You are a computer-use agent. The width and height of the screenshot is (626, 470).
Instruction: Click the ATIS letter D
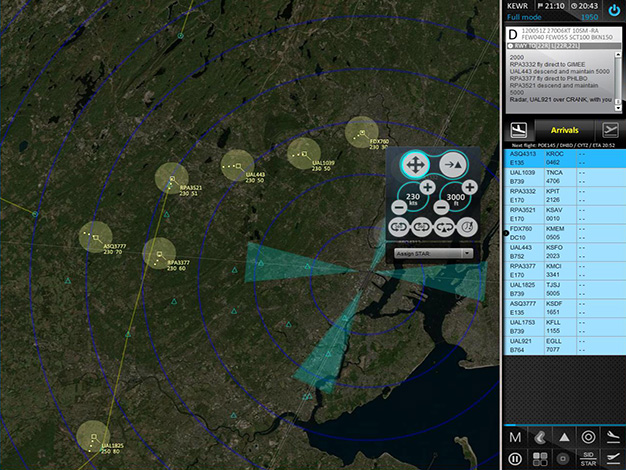(513, 34)
